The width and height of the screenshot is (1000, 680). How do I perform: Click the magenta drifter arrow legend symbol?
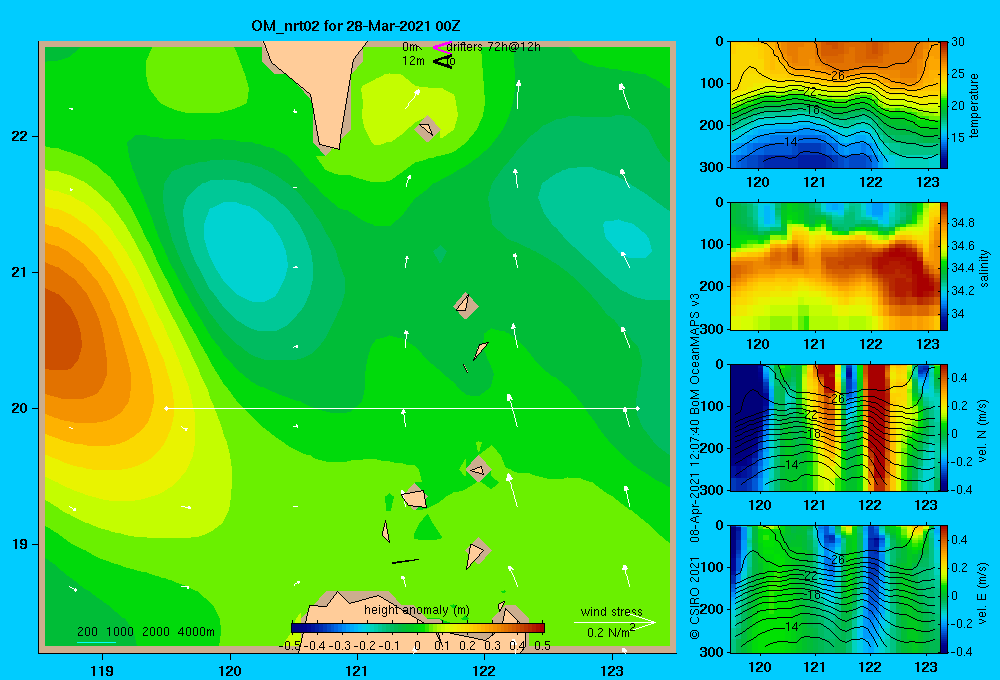[x=441, y=47]
